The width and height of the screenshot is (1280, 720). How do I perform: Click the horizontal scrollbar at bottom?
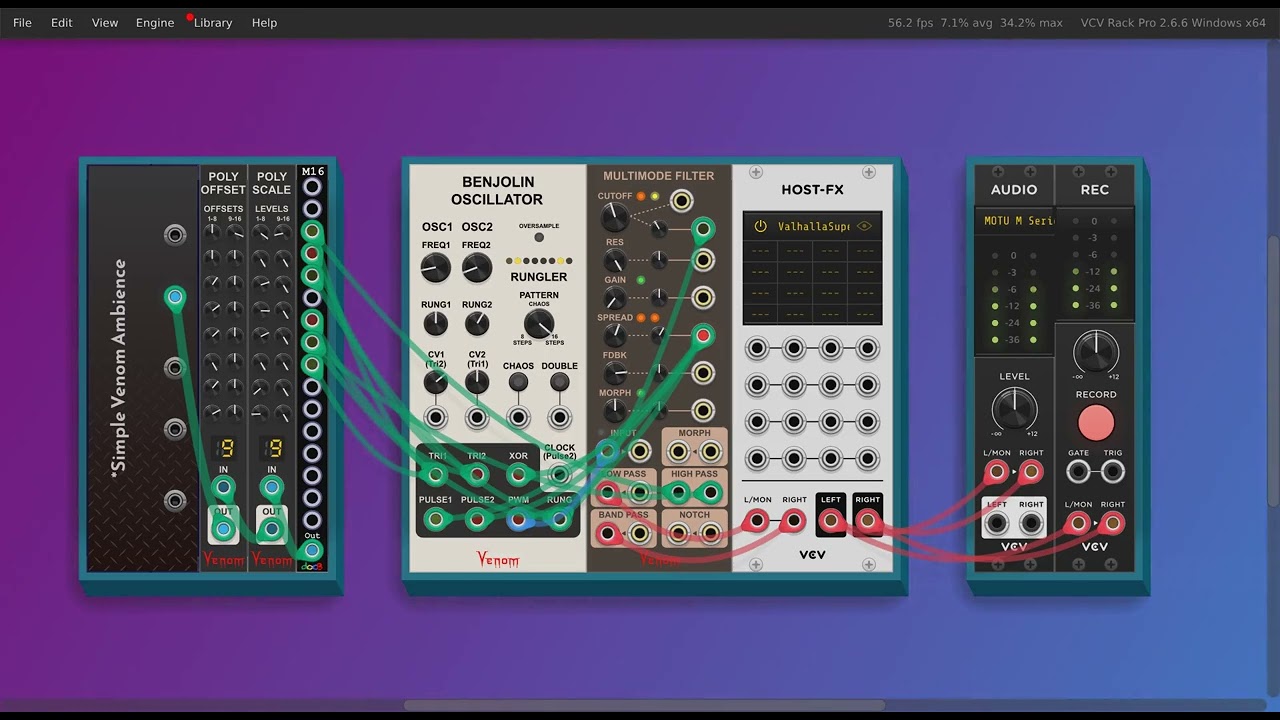coord(644,706)
